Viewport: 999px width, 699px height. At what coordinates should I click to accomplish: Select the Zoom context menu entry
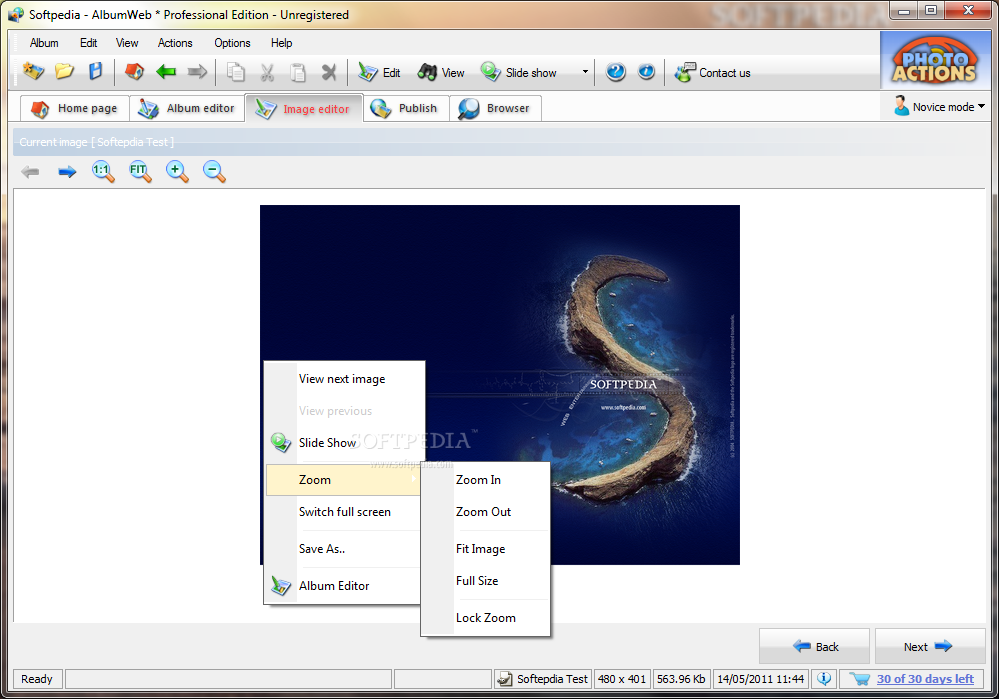click(x=343, y=480)
